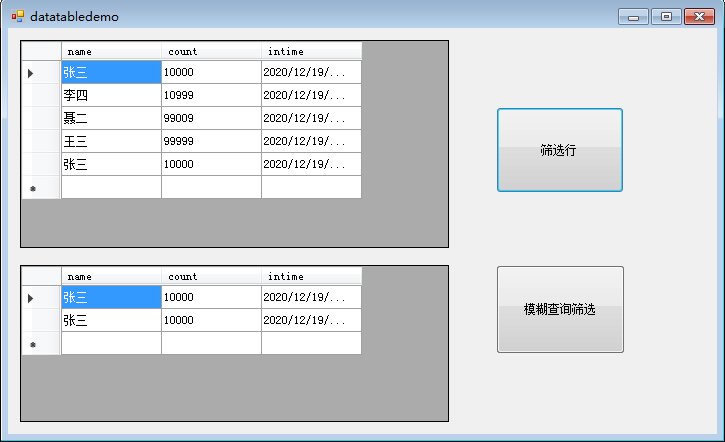Select the 10999 count cell
The height and width of the screenshot is (442, 725).
(211, 95)
